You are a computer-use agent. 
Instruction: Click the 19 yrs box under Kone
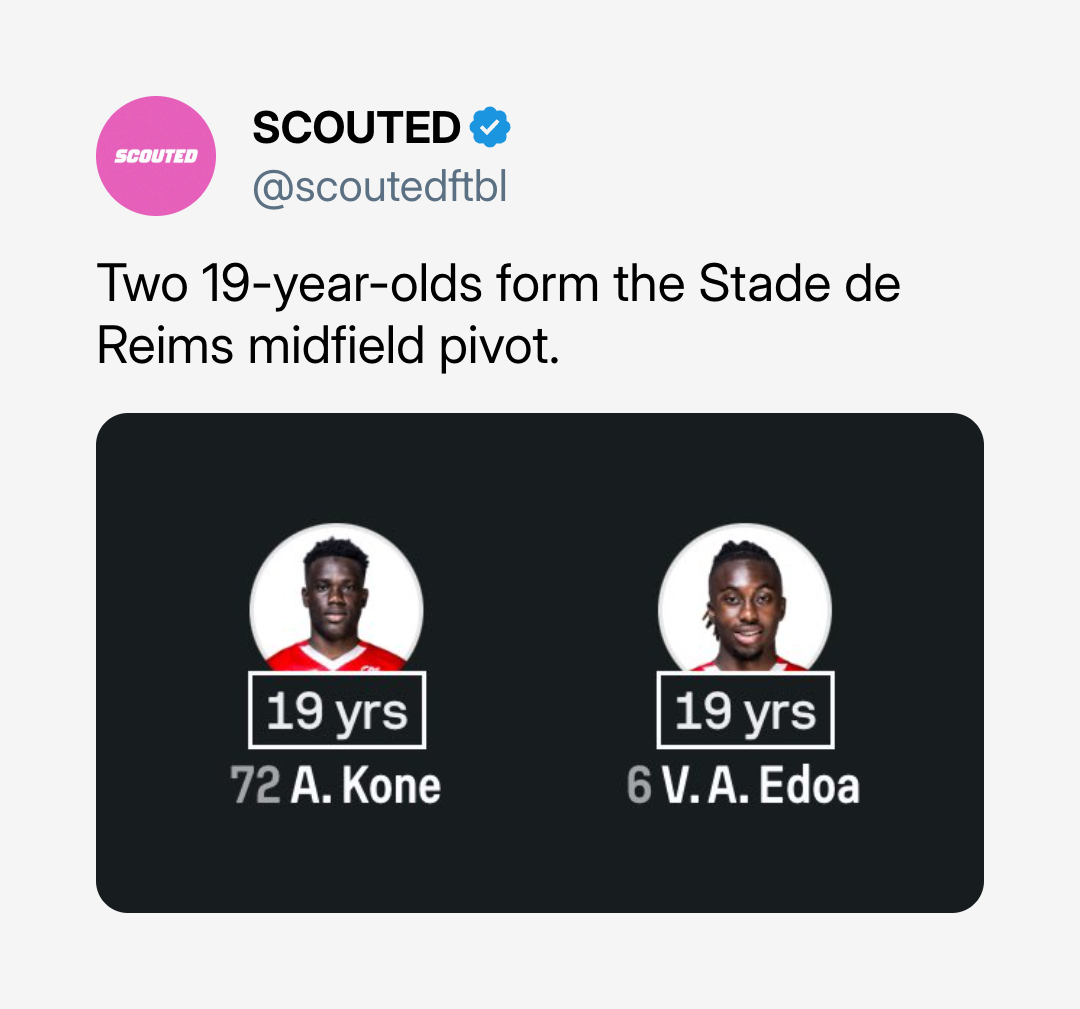tap(337, 710)
